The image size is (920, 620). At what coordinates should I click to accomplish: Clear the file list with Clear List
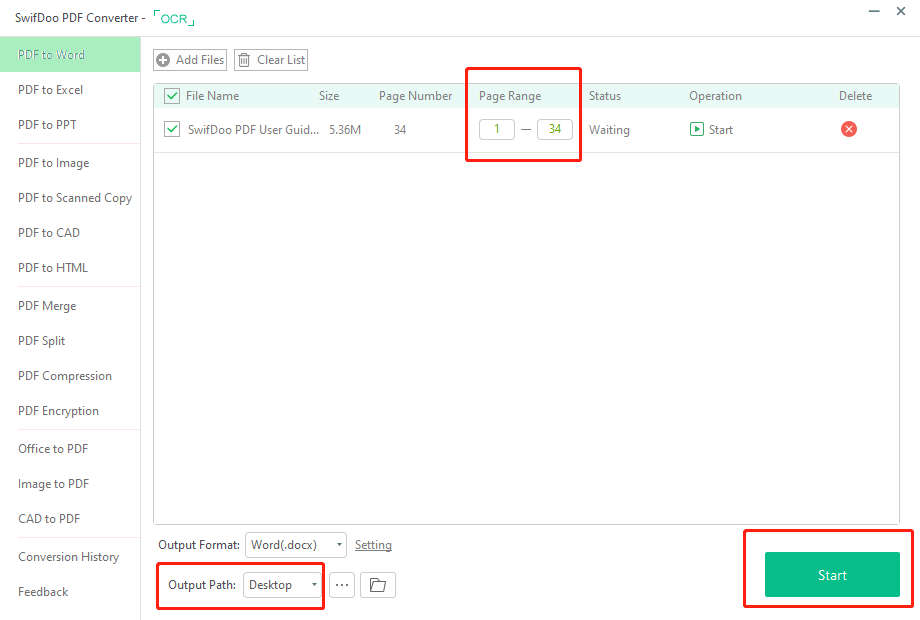click(x=271, y=60)
